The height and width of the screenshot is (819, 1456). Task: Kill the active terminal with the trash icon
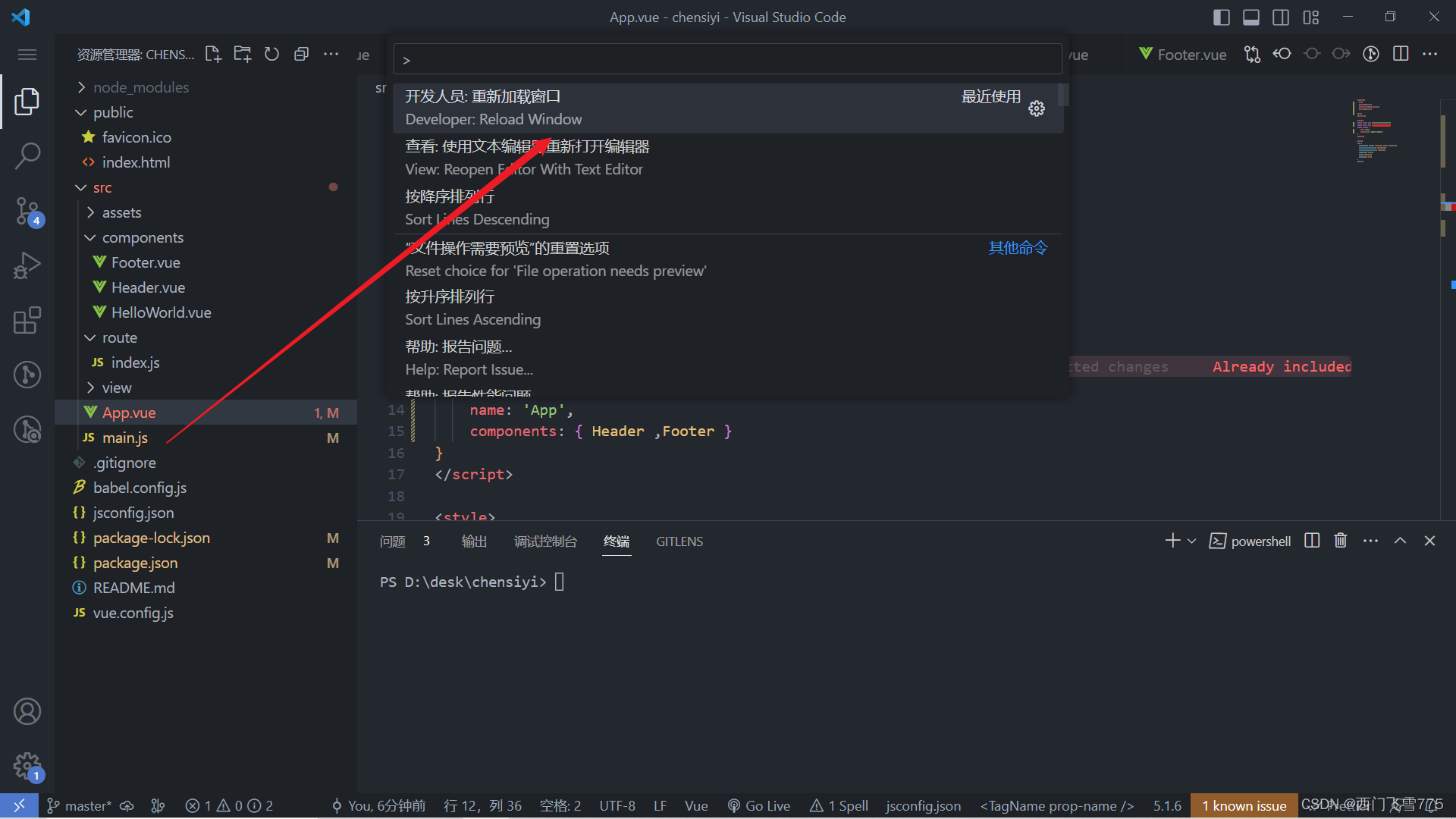1340,540
